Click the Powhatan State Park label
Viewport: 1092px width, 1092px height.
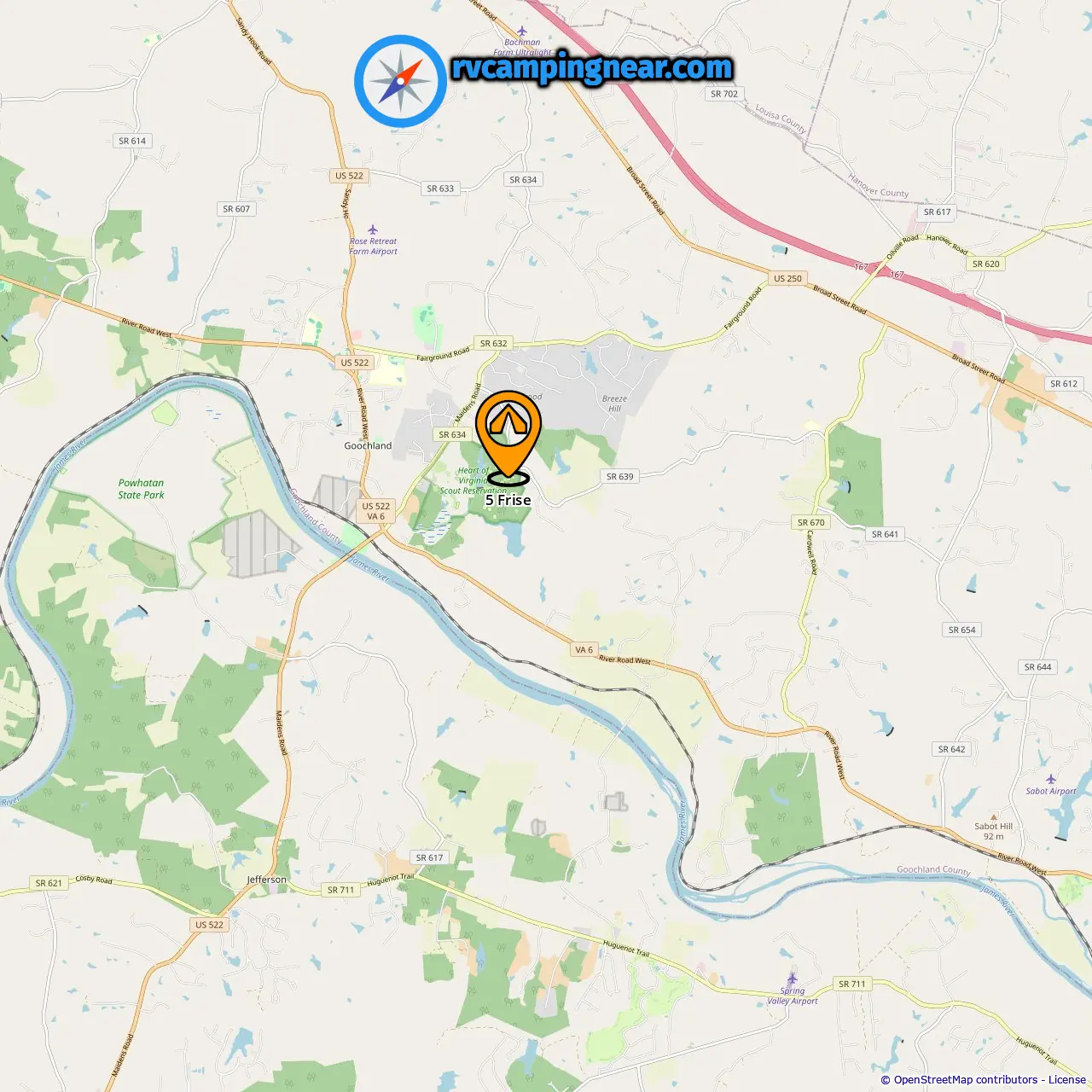point(141,489)
